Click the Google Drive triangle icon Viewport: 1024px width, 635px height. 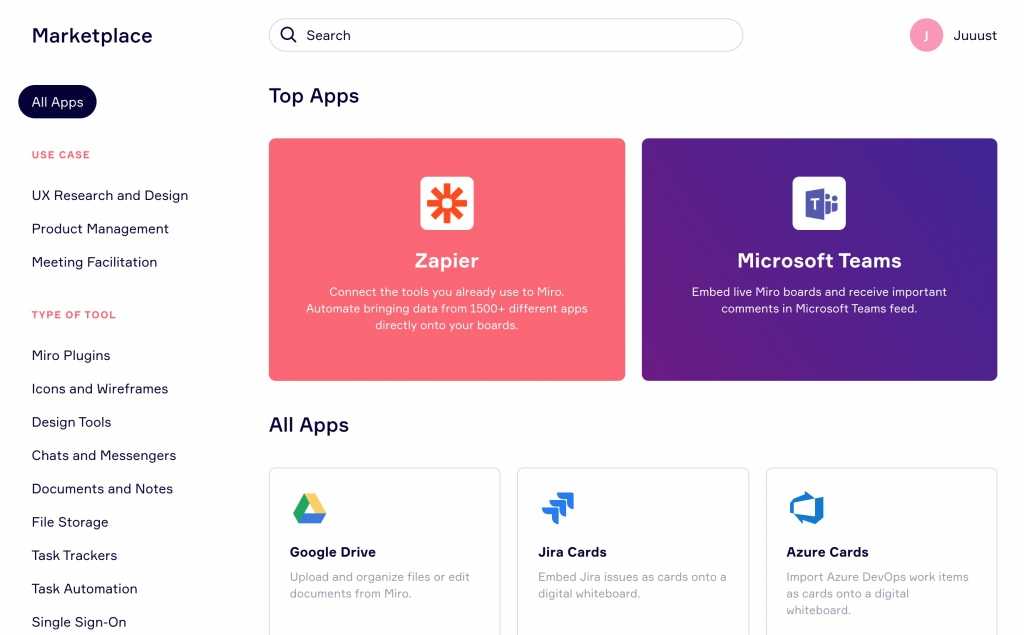click(x=310, y=508)
